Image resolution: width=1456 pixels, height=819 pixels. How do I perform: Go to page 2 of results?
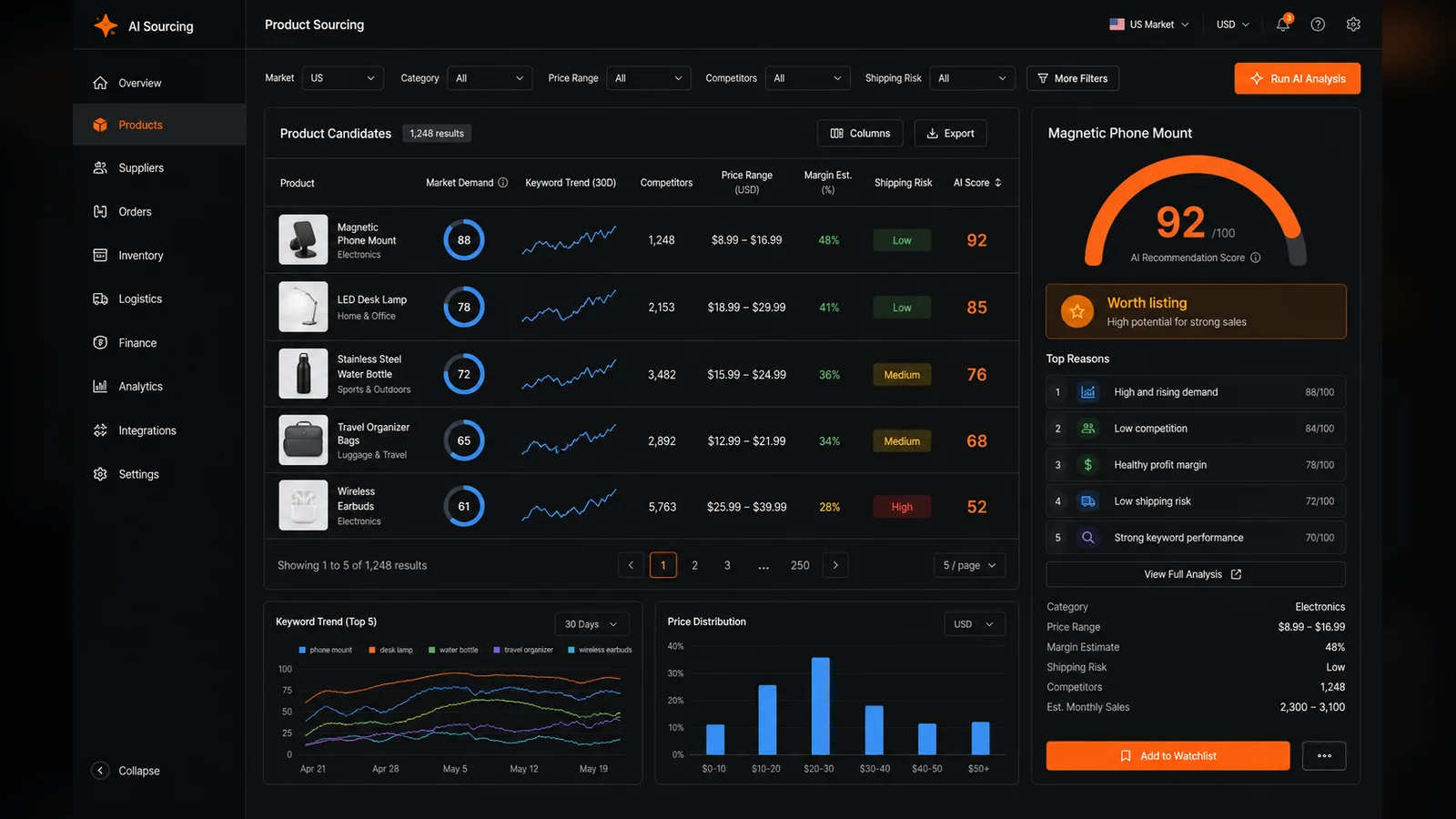695,565
